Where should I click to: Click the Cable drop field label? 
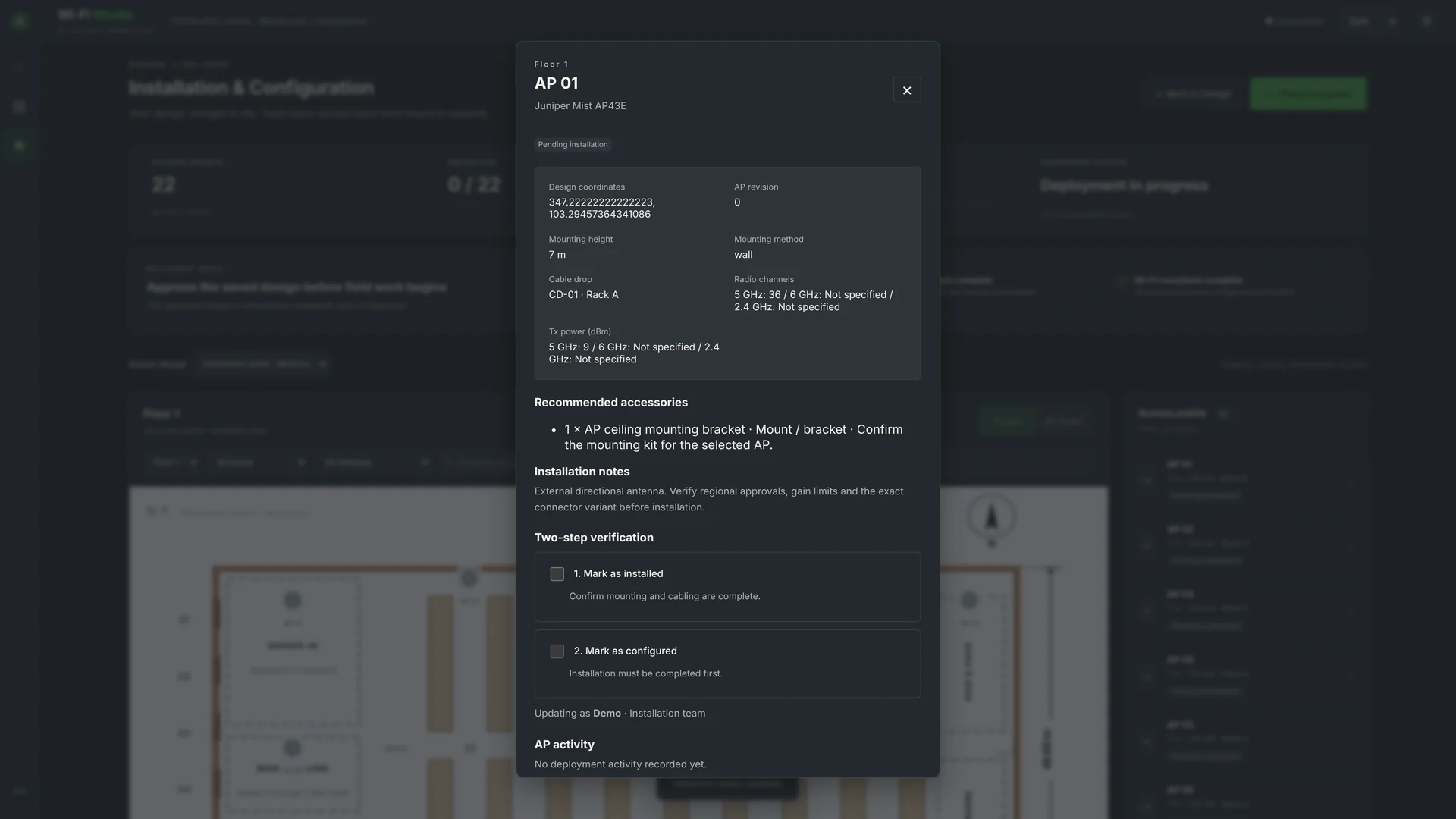point(570,280)
